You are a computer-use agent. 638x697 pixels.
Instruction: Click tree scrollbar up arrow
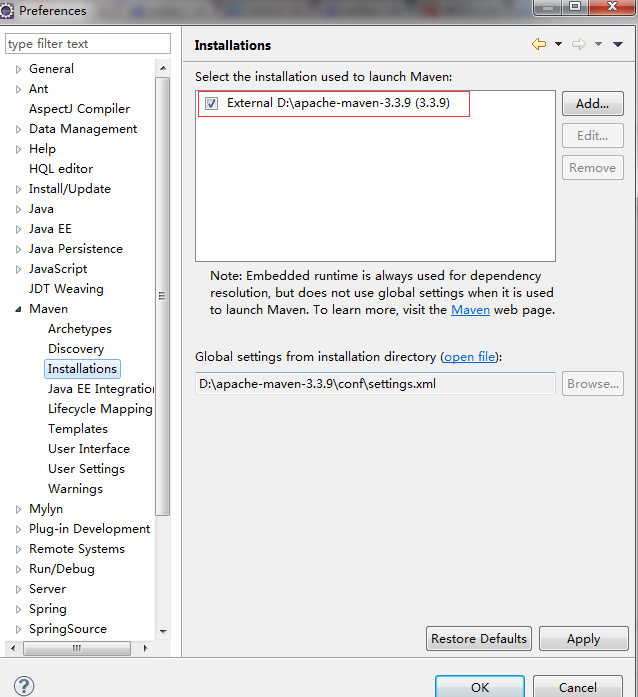[163, 68]
